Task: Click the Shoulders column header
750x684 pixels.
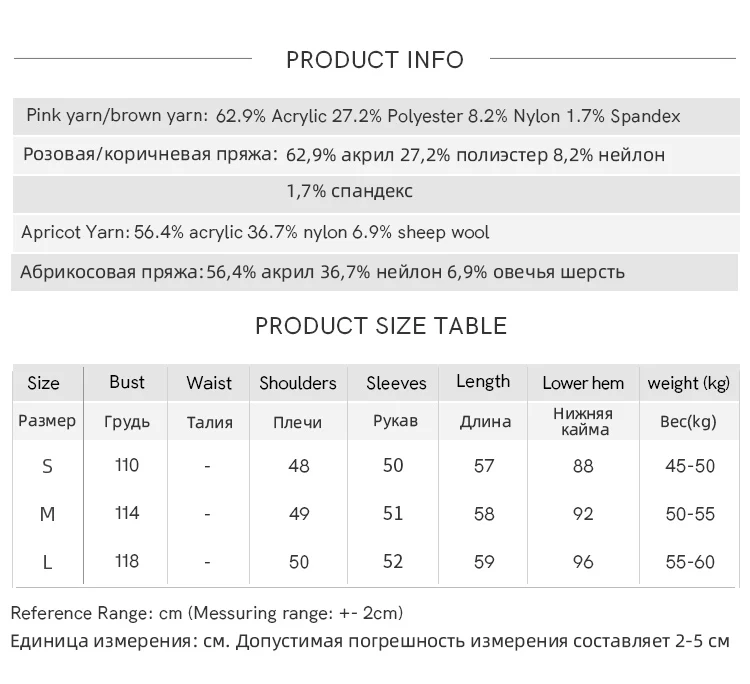Action: 298,383
